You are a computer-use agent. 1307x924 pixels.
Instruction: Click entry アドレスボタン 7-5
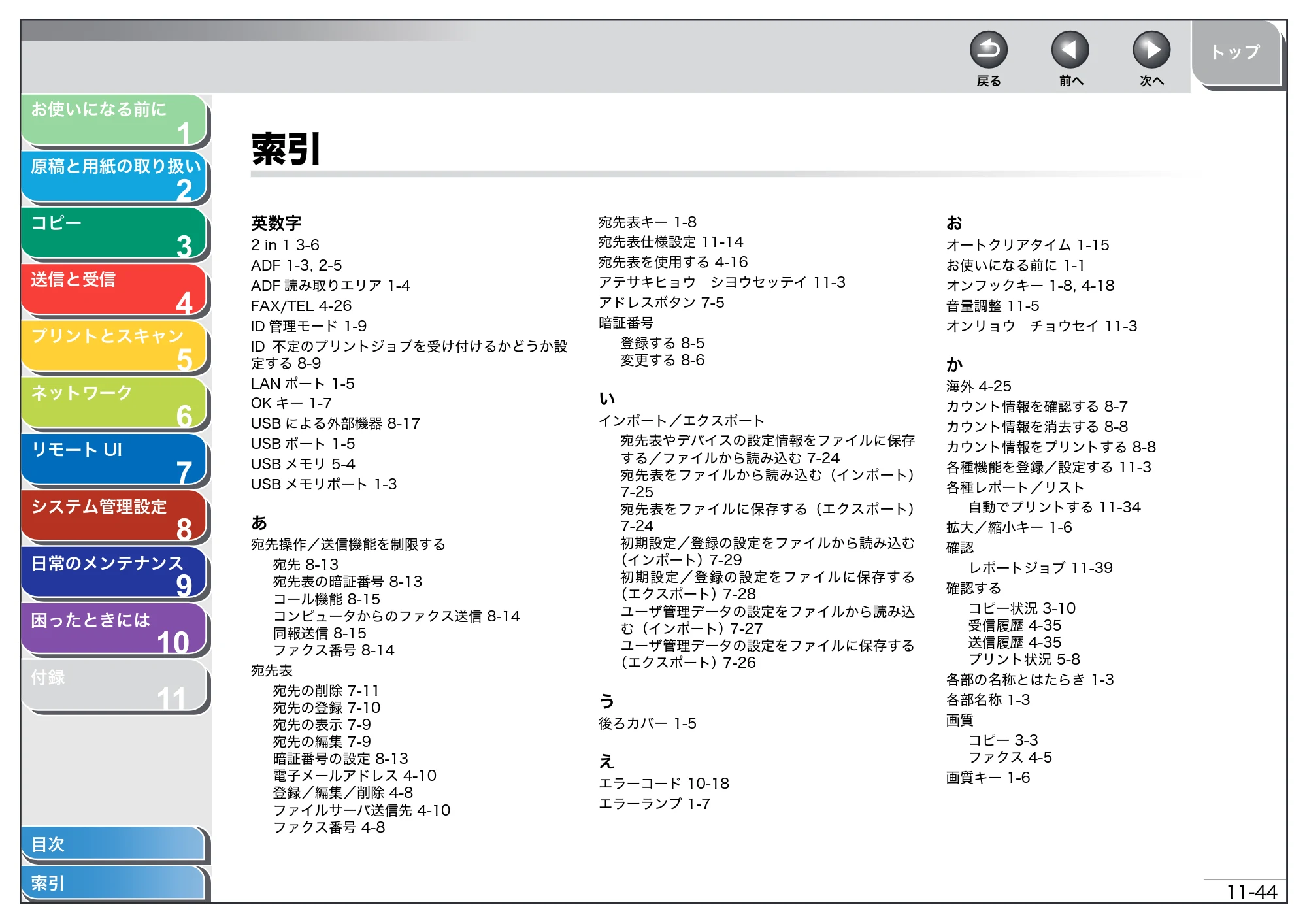click(x=661, y=303)
